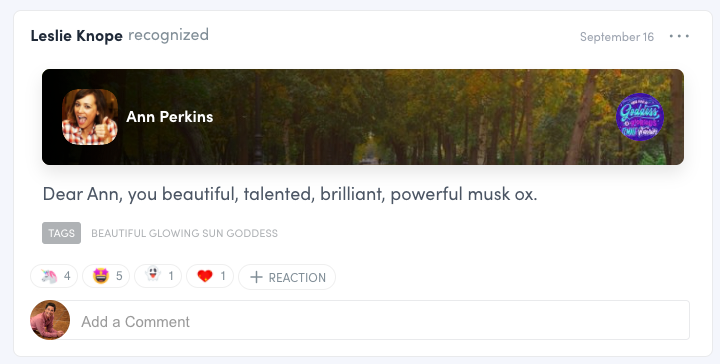The width and height of the screenshot is (720, 364).
Task: Click the plus icon beside REACTION
Action: (256, 277)
